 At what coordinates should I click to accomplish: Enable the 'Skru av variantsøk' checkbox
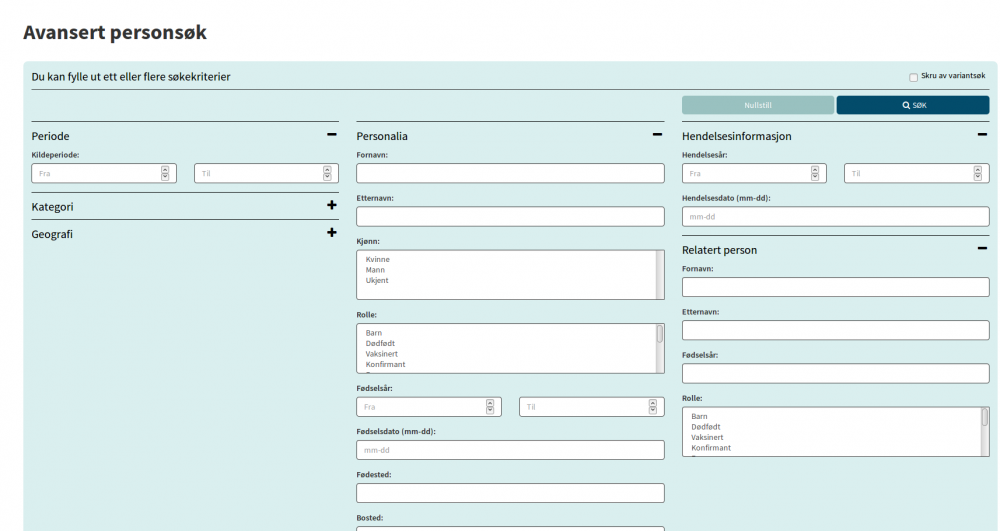[913, 77]
